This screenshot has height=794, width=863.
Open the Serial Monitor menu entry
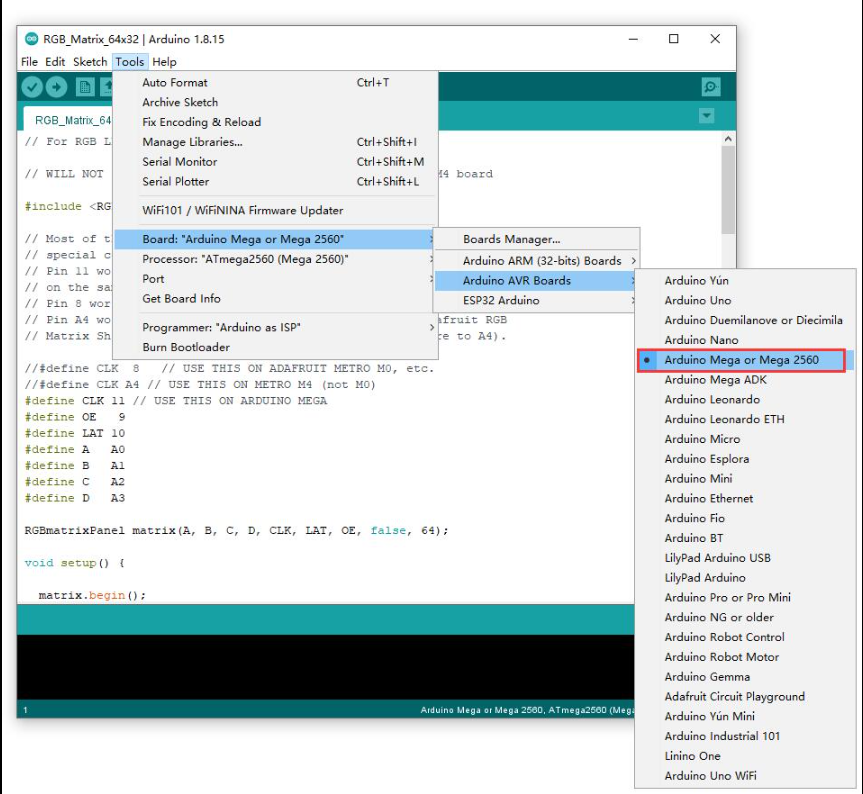(x=275, y=162)
